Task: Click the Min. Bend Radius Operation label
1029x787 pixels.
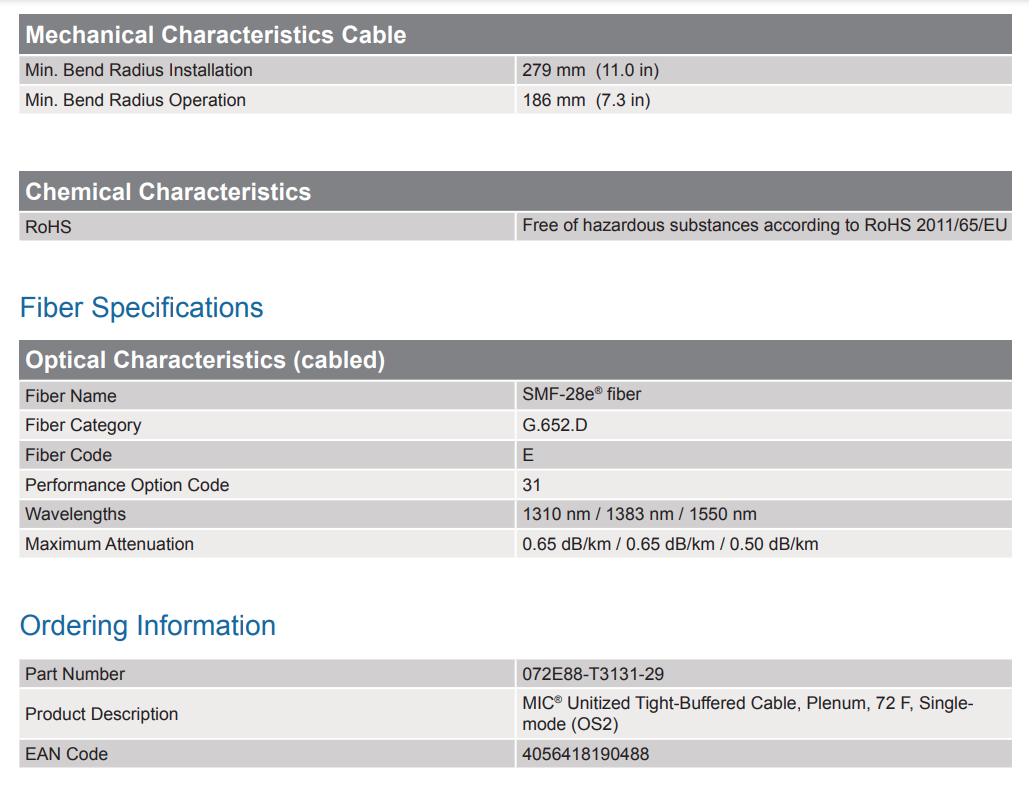Action: 135,100
